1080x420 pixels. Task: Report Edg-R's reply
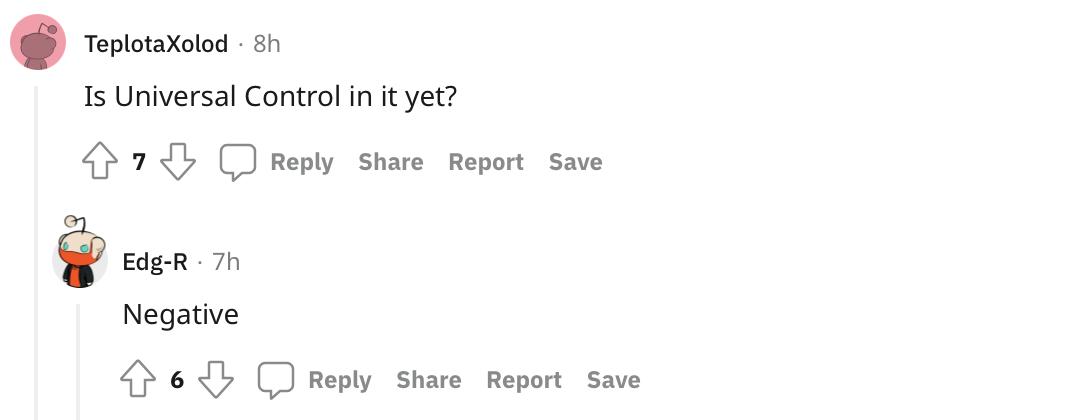click(524, 380)
